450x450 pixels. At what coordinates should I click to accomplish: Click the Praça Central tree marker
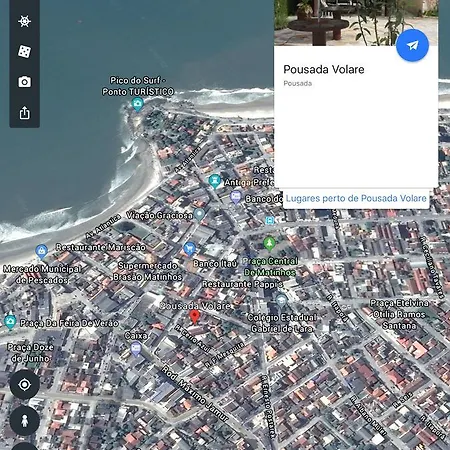point(269,243)
